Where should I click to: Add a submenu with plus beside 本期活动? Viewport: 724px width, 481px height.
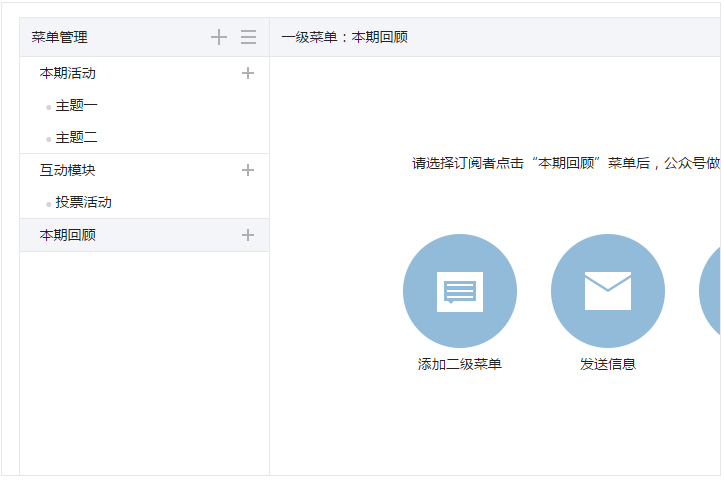click(248, 73)
